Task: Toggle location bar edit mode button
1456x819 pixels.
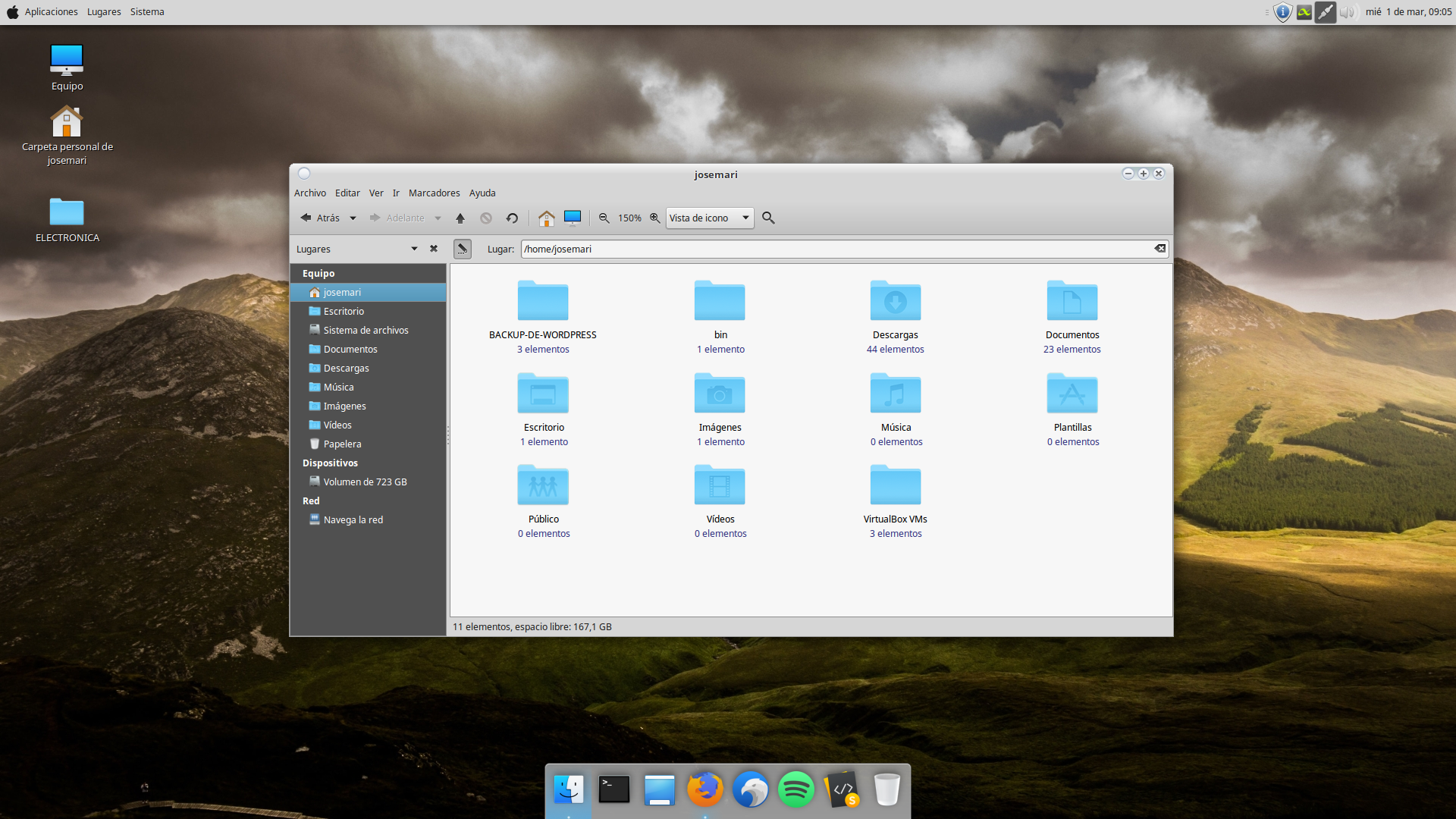Action: coord(462,249)
